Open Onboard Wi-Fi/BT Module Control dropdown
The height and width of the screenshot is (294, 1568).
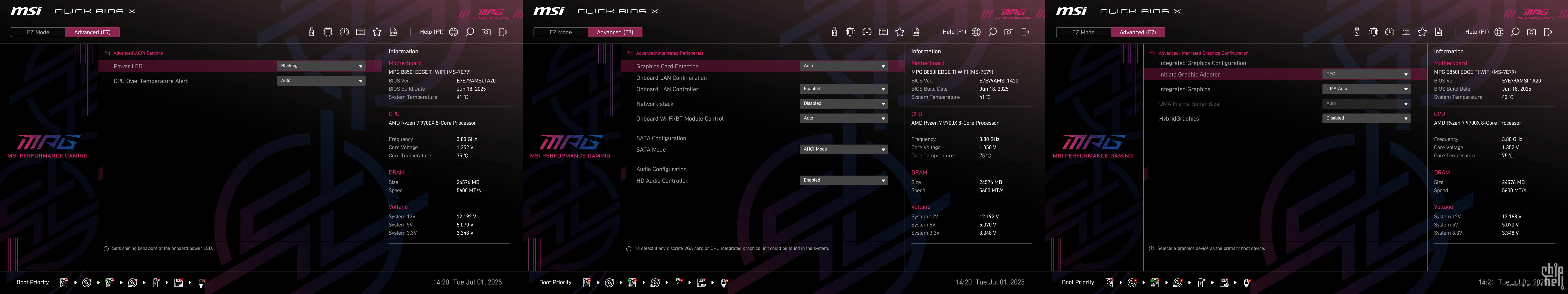[x=844, y=118]
